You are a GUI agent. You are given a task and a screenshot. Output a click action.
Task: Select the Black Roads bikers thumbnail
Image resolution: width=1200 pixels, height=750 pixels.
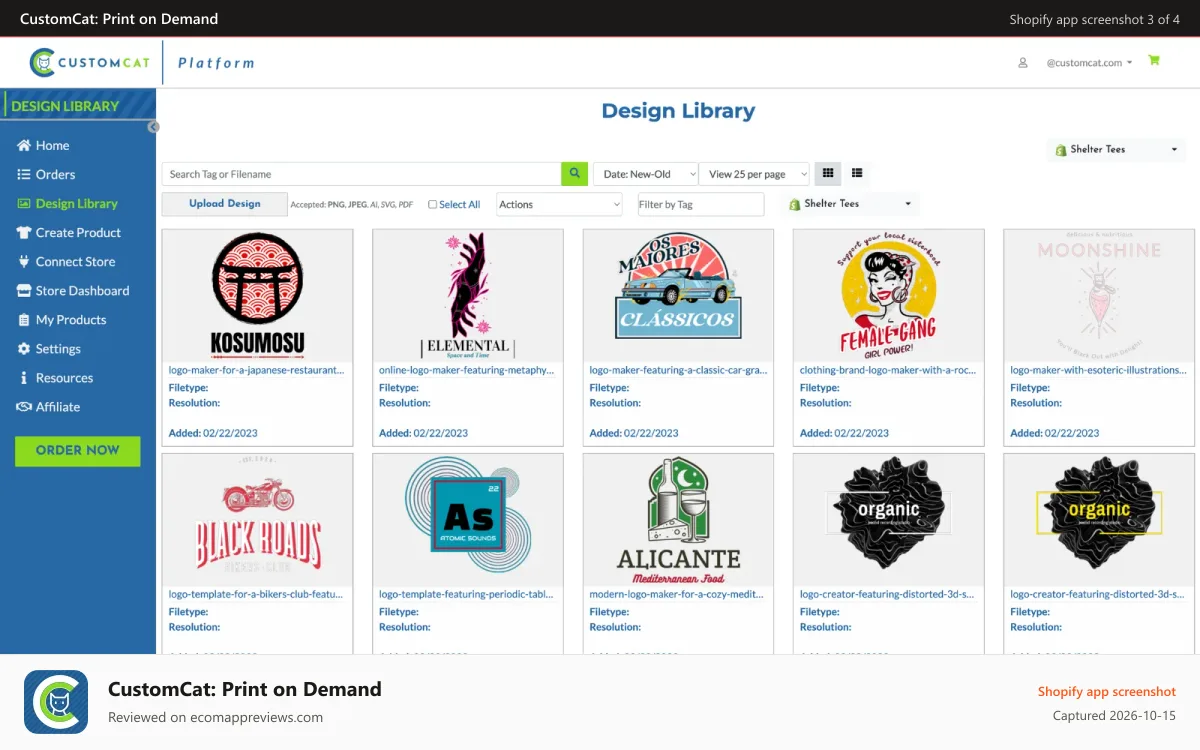(257, 520)
